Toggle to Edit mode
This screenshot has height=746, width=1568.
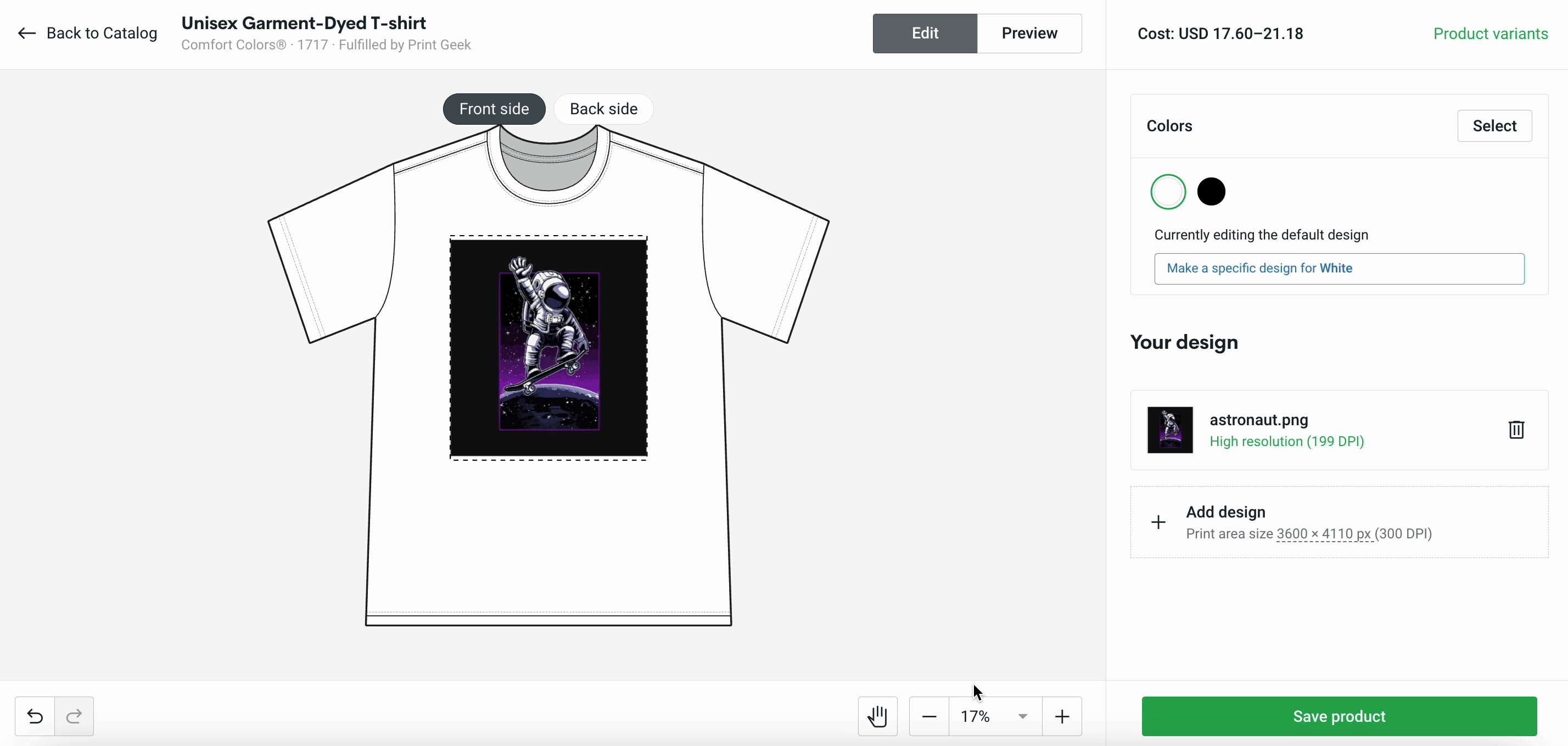point(924,33)
